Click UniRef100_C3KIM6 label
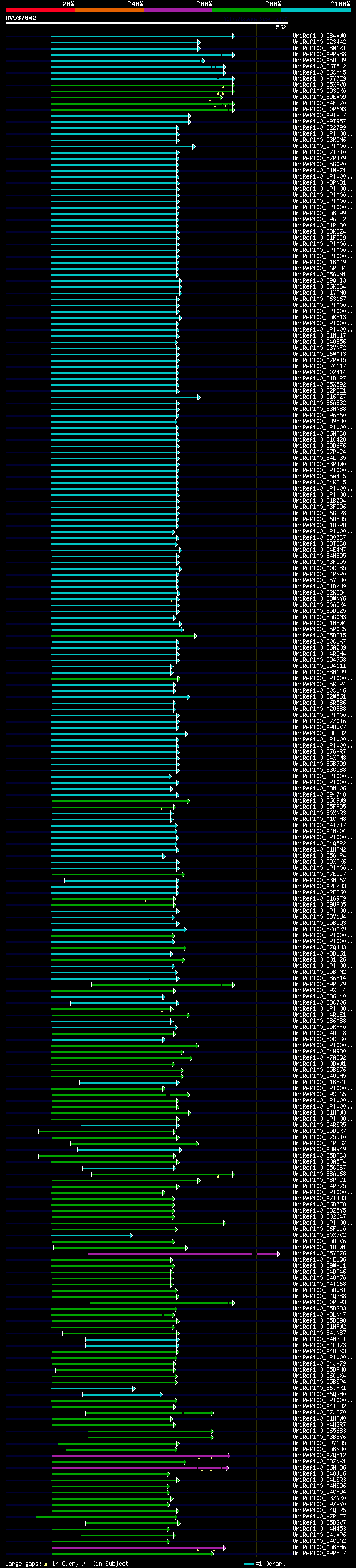 [319, 141]
